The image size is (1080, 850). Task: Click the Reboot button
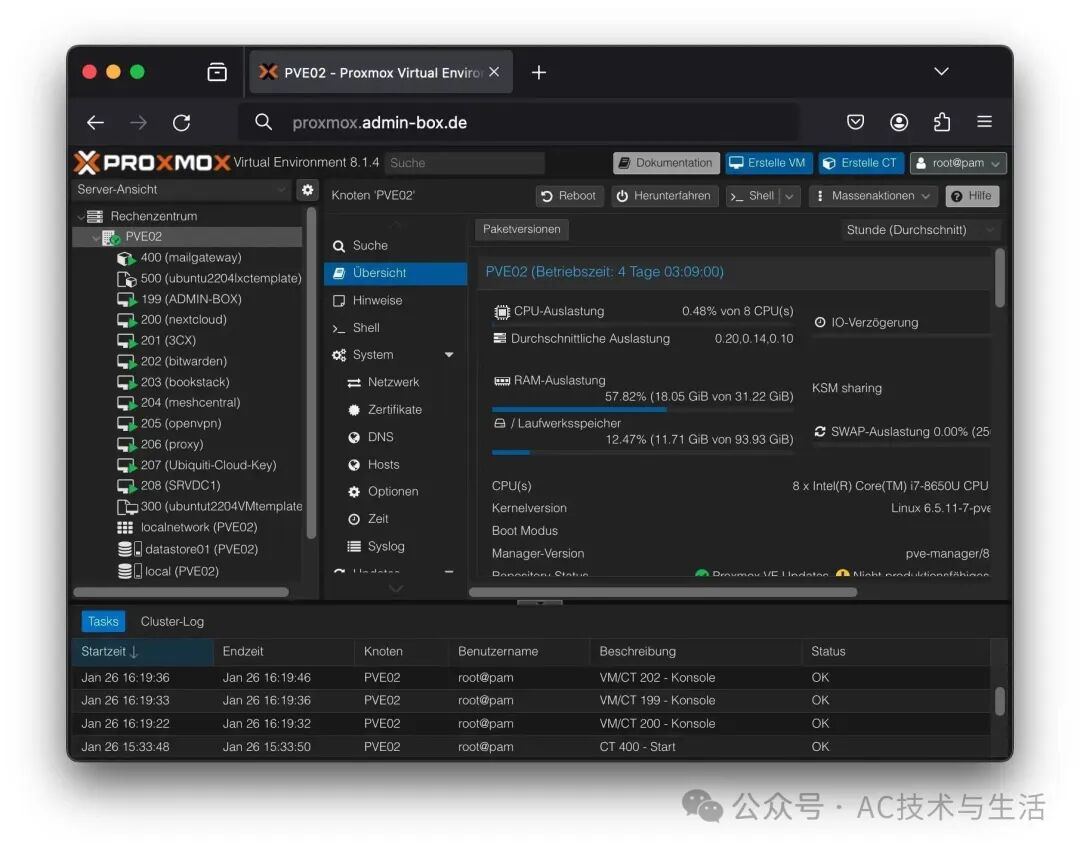click(569, 196)
